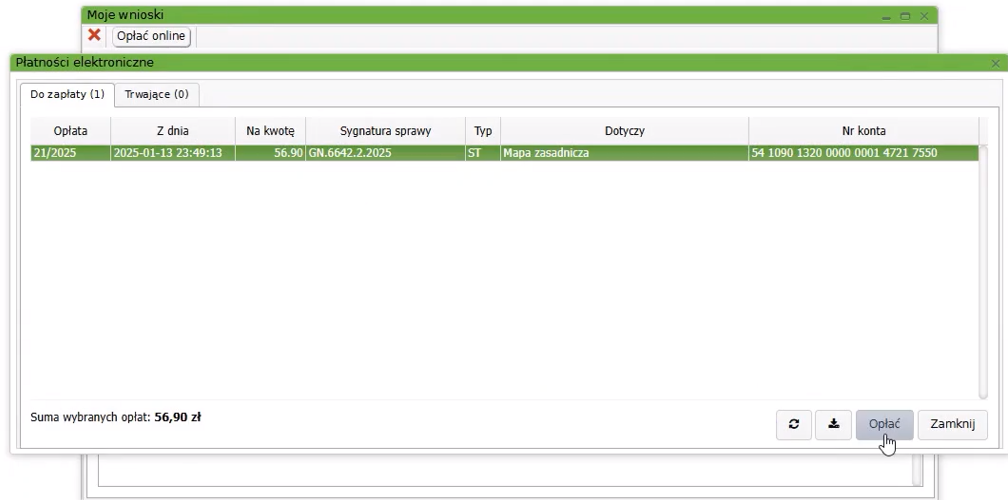Sort by the Z dnia column header
This screenshot has height=500, width=1008.
point(172,130)
